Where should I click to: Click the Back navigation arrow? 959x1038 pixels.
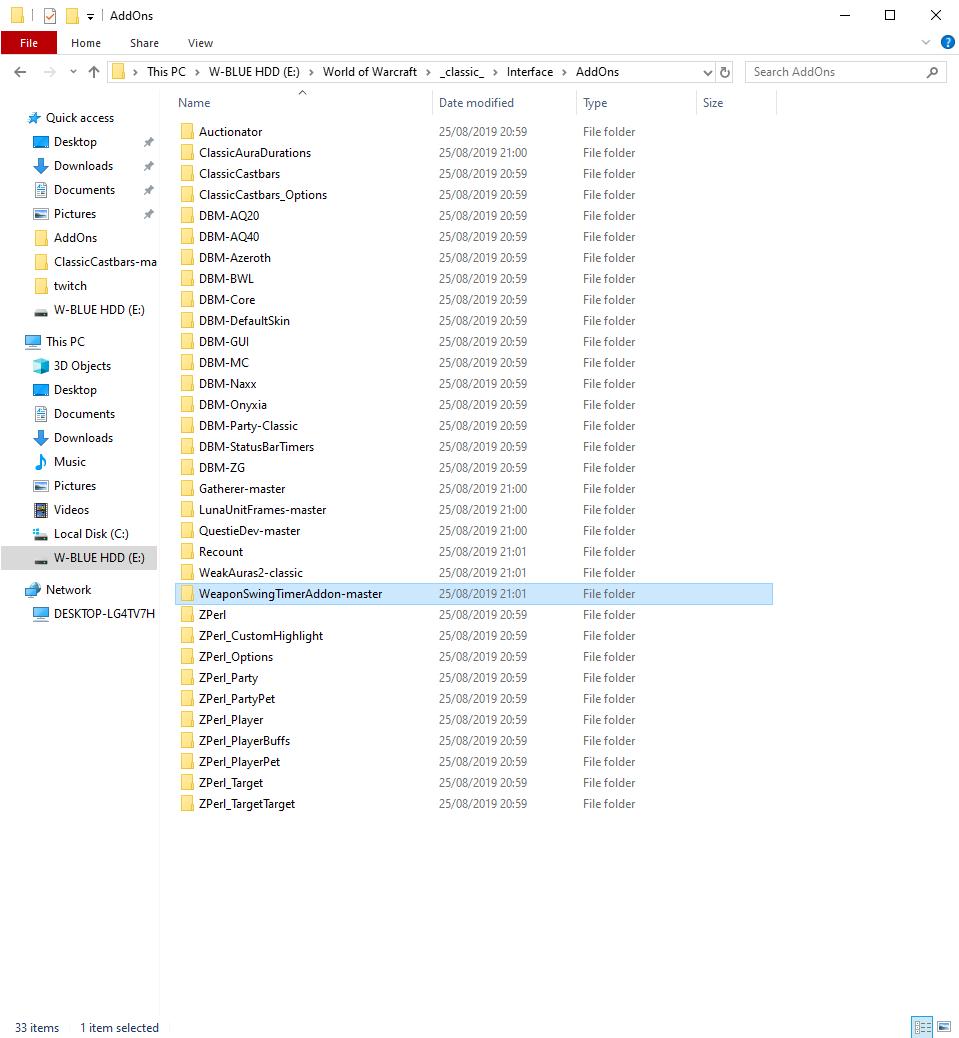(x=21, y=72)
